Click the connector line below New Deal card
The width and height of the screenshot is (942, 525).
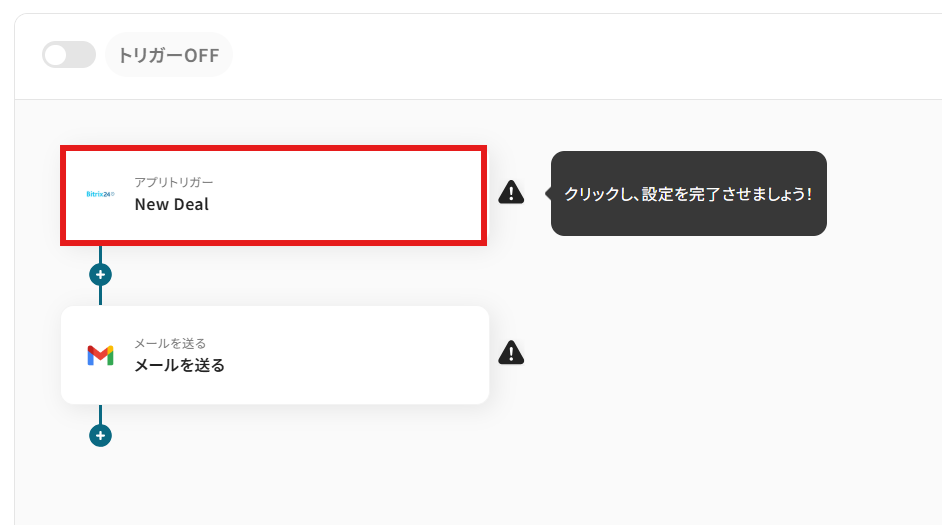coord(100,254)
